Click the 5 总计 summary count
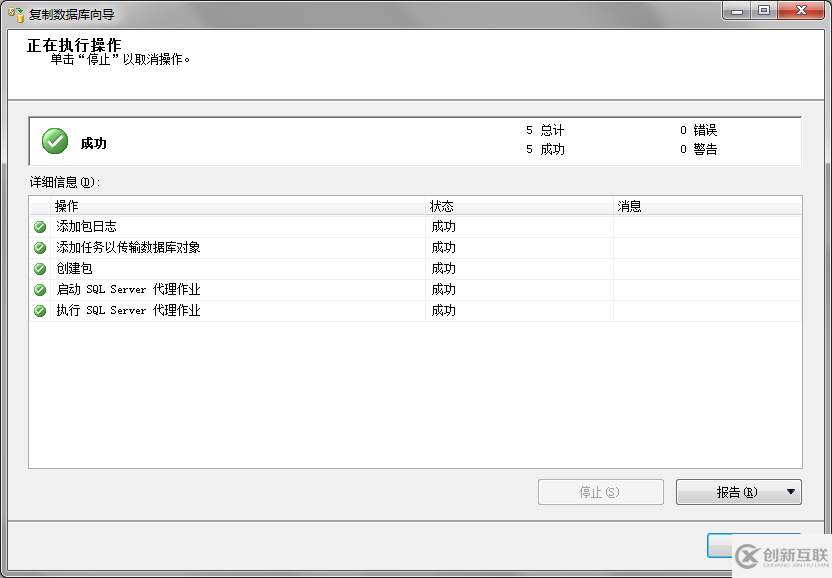Screen dimensions: 832x578 click(x=545, y=130)
